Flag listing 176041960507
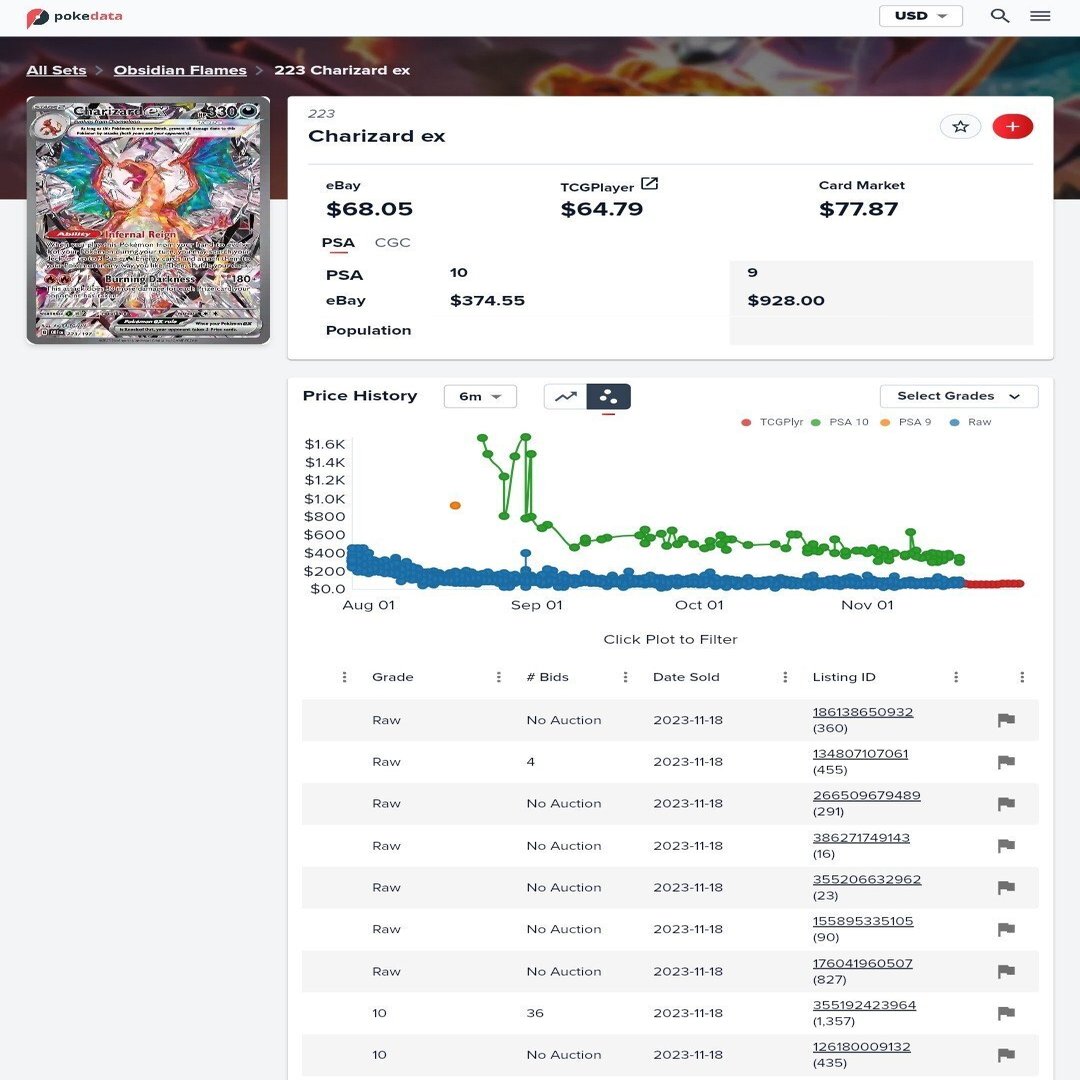 tap(1006, 971)
